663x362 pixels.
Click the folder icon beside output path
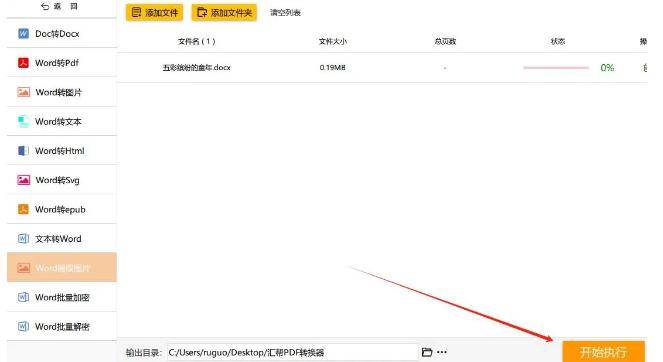pyautogui.click(x=427, y=352)
